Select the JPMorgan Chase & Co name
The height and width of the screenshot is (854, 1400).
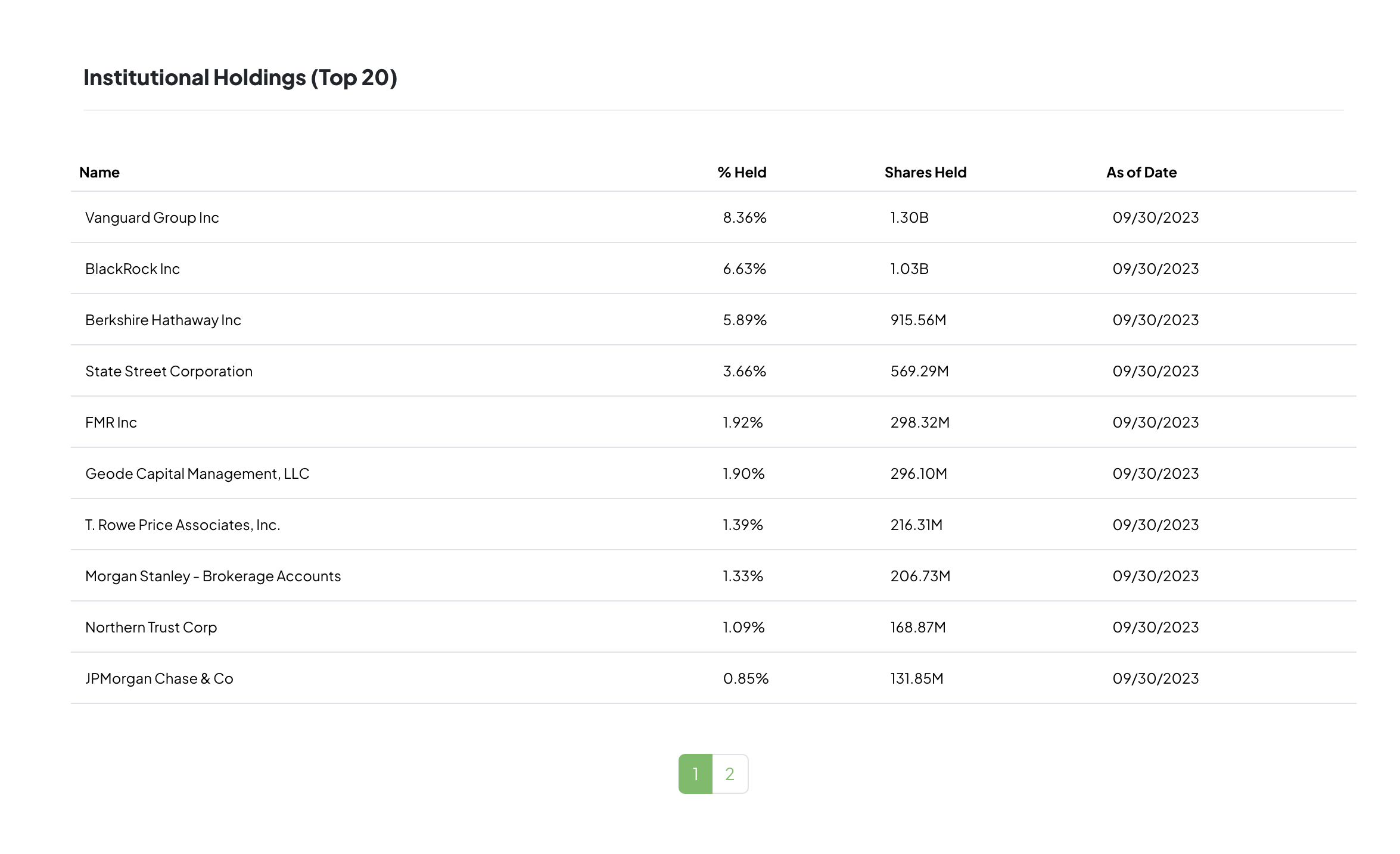(159, 678)
